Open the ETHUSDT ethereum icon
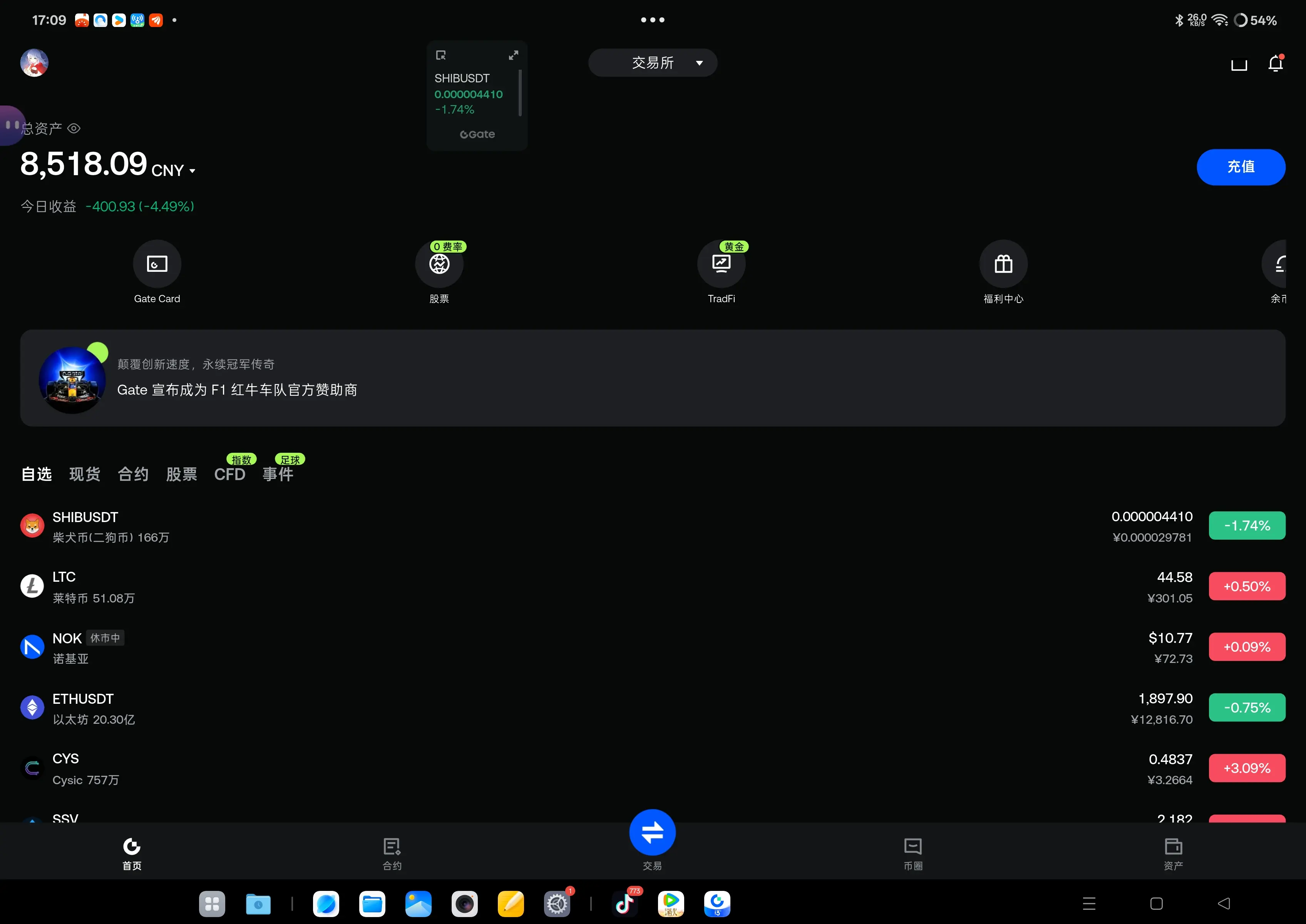Viewport: 1306px width, 924px height. 32,708
